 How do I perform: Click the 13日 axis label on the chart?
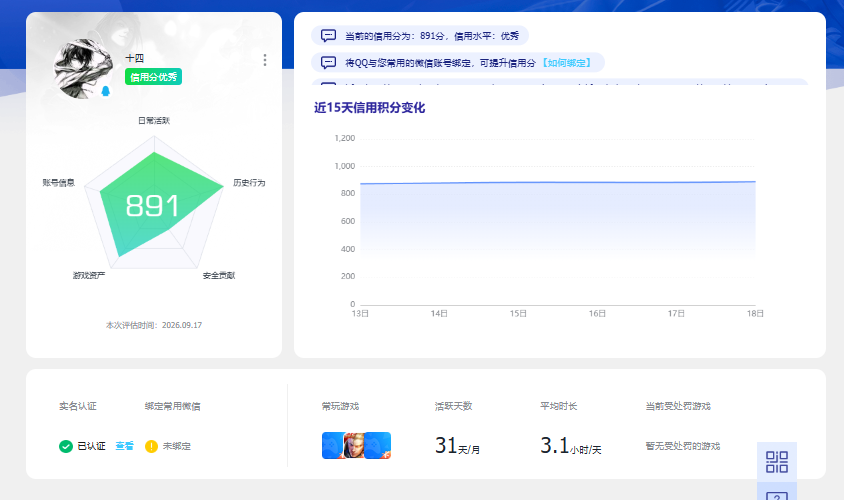(360, 313)
